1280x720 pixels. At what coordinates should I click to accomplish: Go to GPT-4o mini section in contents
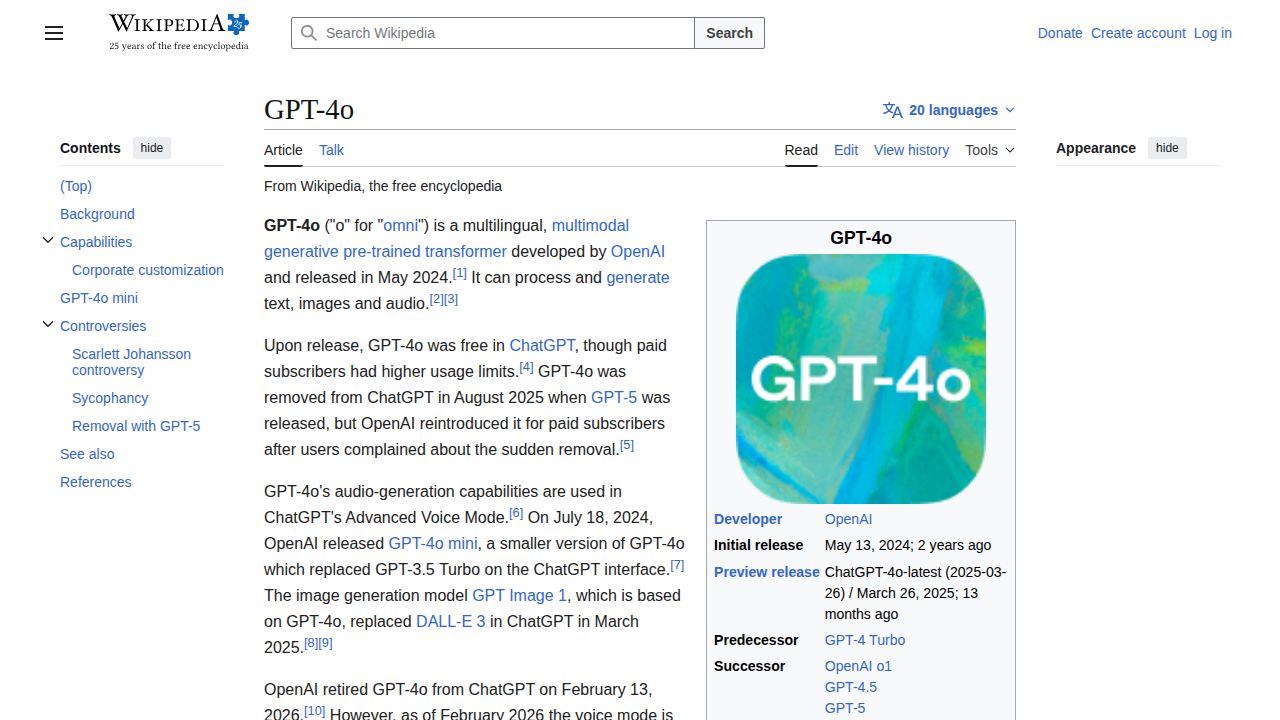click(99, 298)
